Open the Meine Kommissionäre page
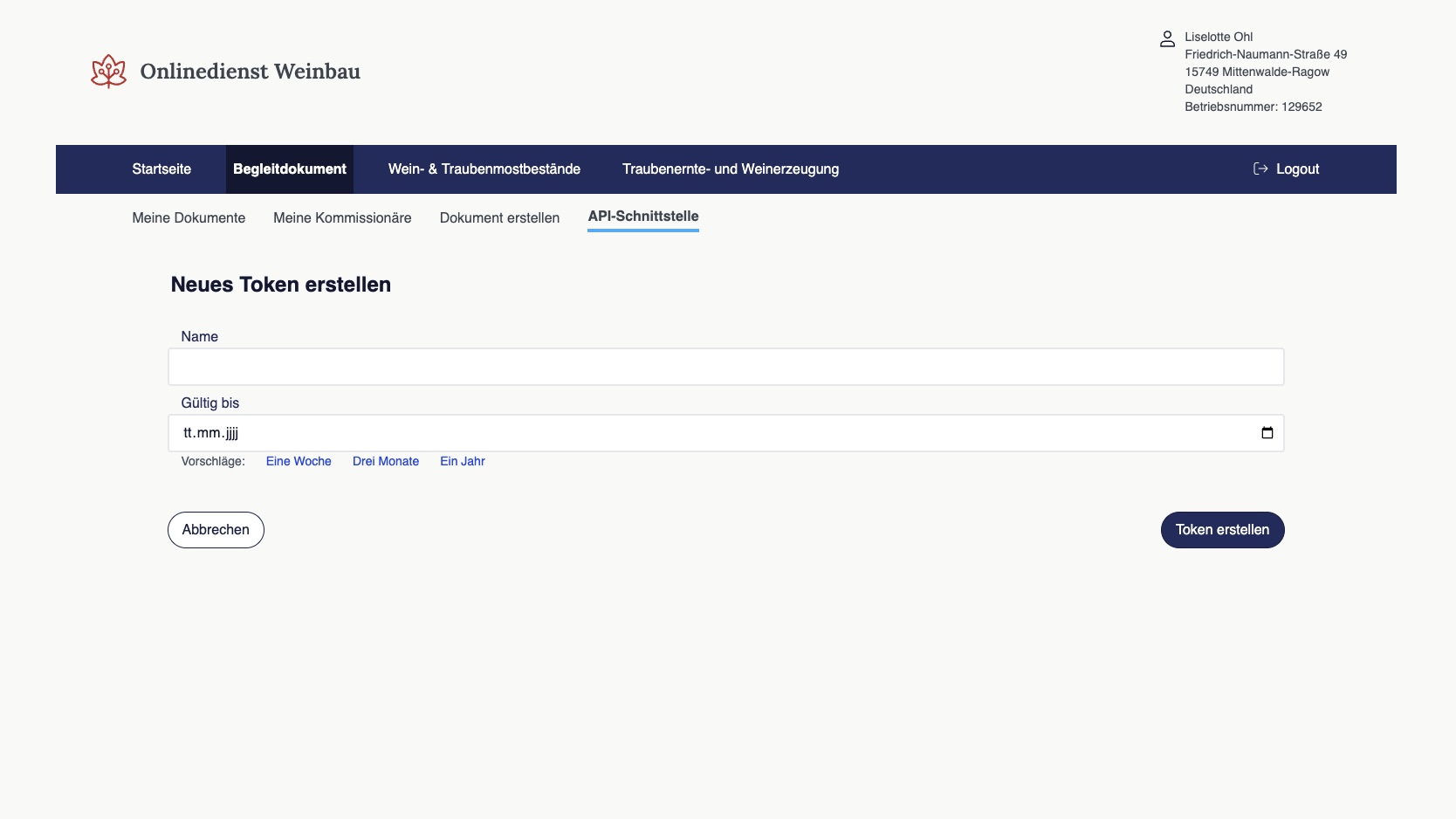The height and width of the screenshot is (819, 1456). point(342,218)
